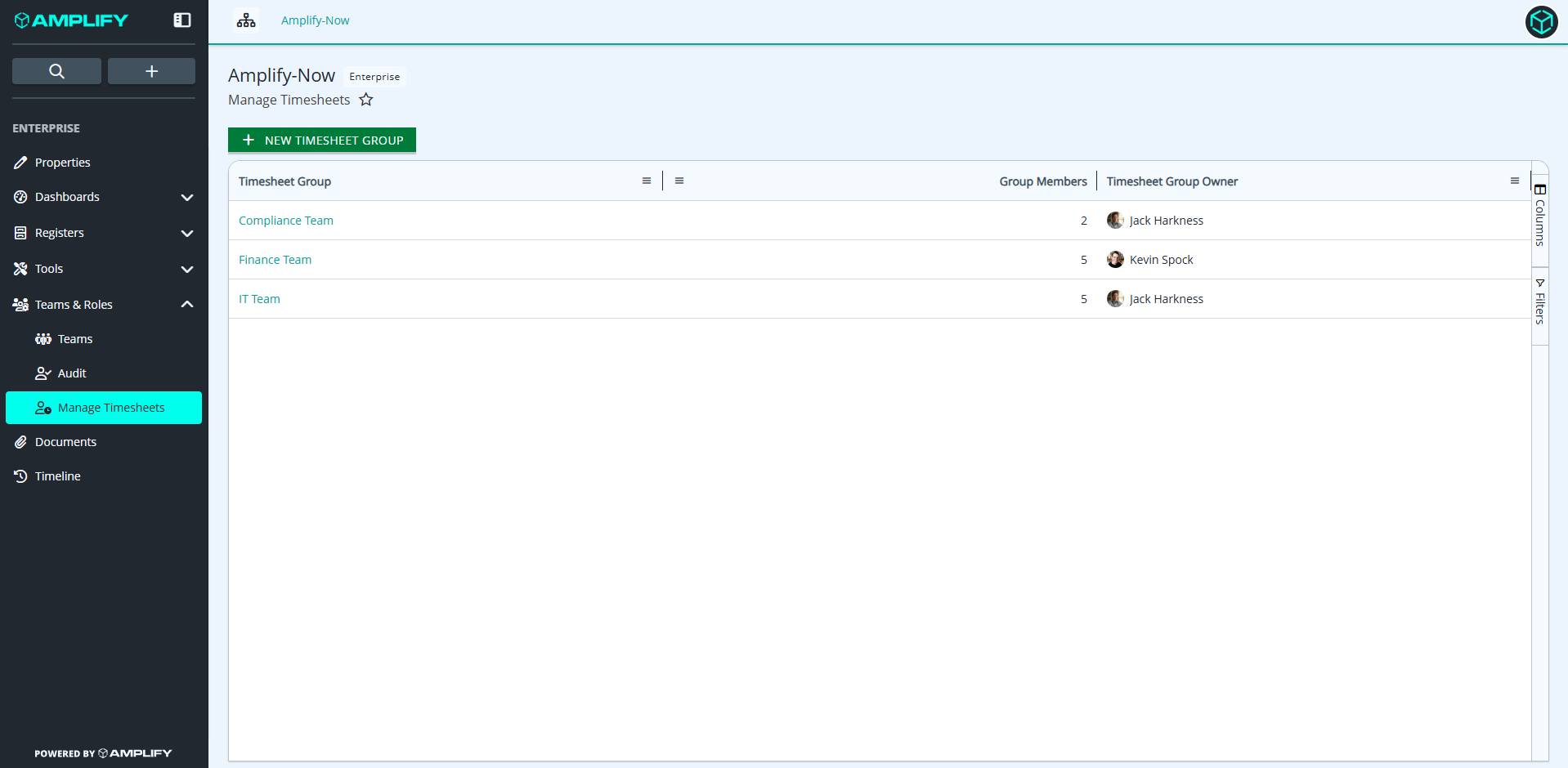Viewport: 1568px width, 768px height.
Task: Click the member count 5 for Finance Team
Action: point(1084,260)
